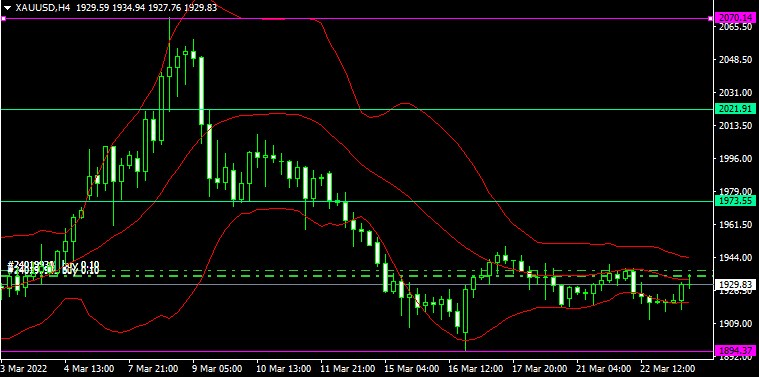
Task: Click the 2031.00 price scale value
Action: point(736,92)
